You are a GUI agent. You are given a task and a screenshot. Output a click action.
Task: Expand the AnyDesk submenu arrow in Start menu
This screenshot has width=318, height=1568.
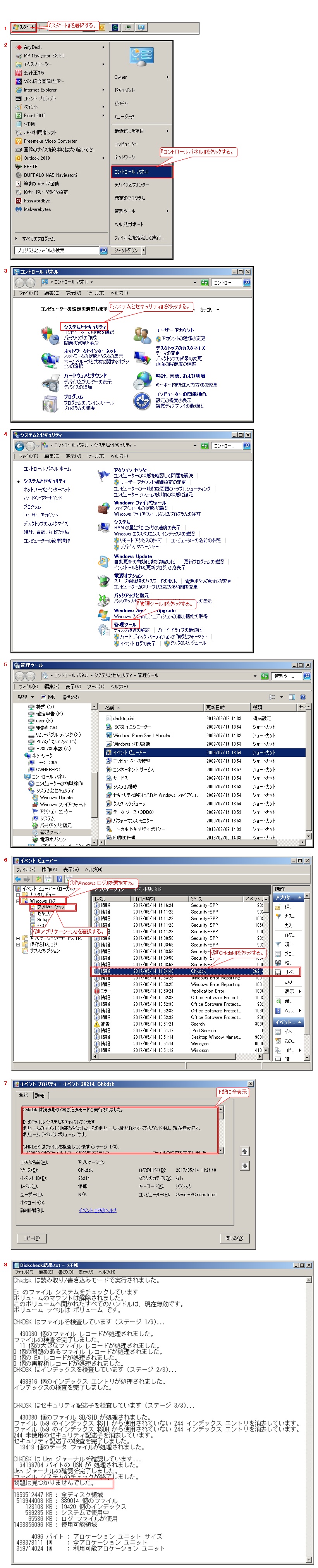coord(103,47)
